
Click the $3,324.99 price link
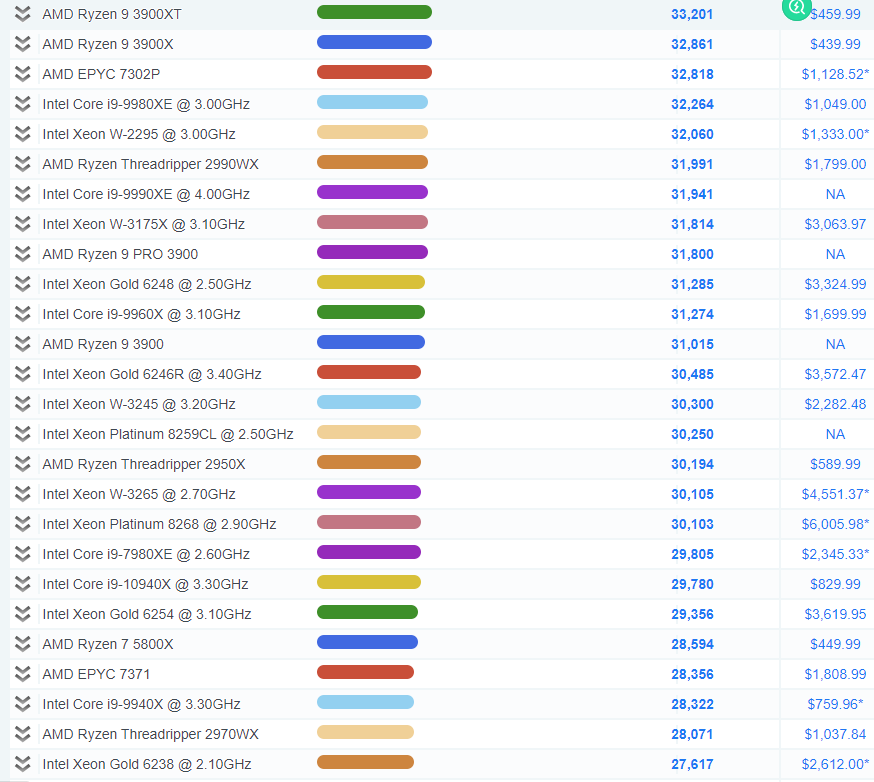tap(835, 284)
